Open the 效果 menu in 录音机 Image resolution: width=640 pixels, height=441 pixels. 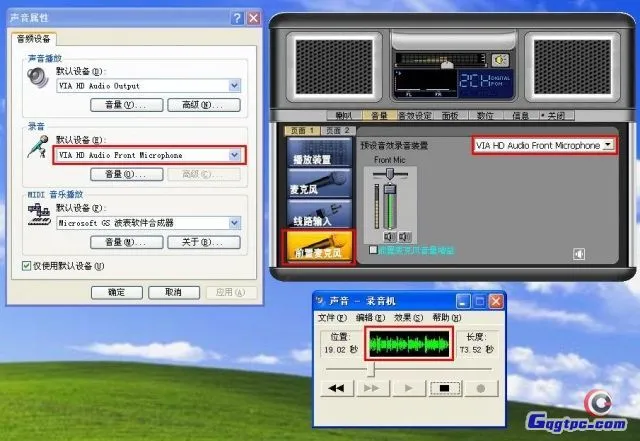click(408, 318)
